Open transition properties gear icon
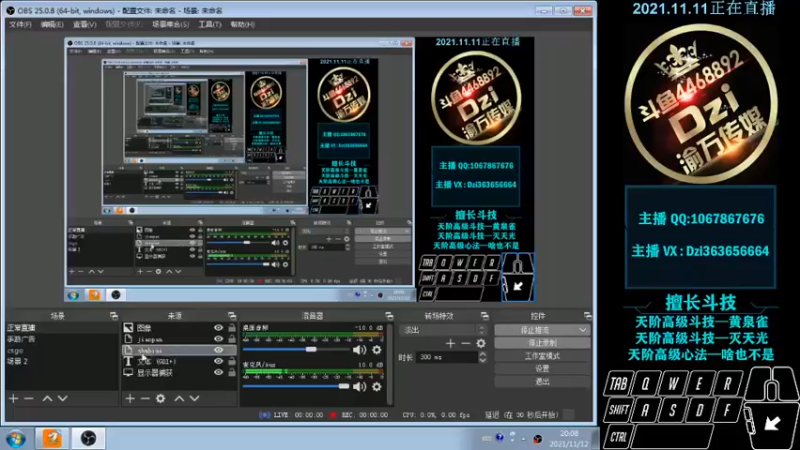The image size is (800, 450). (x=481, y=344)
